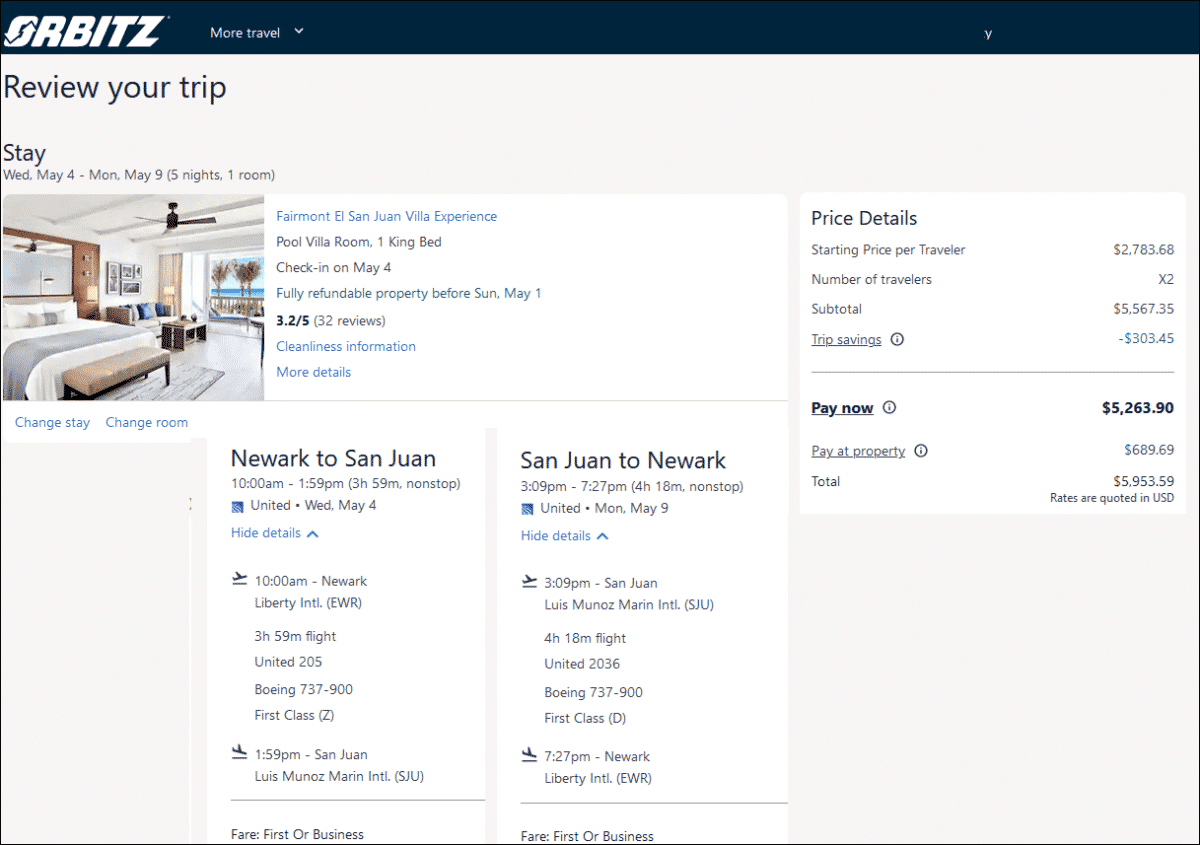Screen dimensions: 1200x845
Task: Open the More travel menu
Action: (256, 32)
